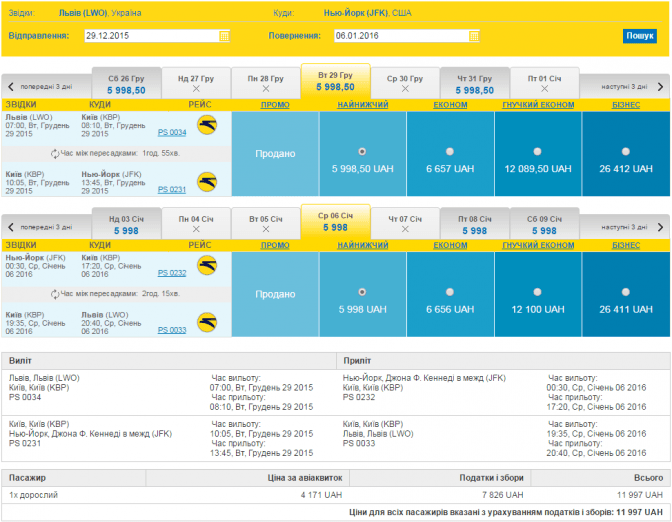Open the БІЗНЕС fare link in return table
The width and height of the screenshot is (672, 522).
coord(626,246)
